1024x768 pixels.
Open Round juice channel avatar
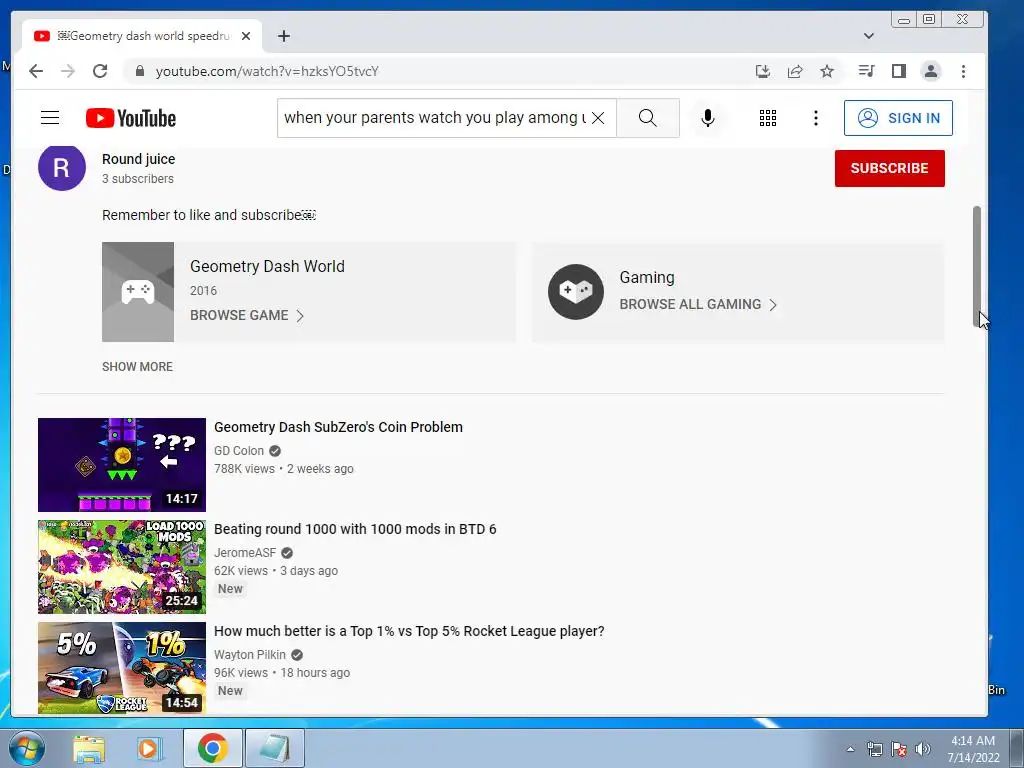(x=61, y=168)
